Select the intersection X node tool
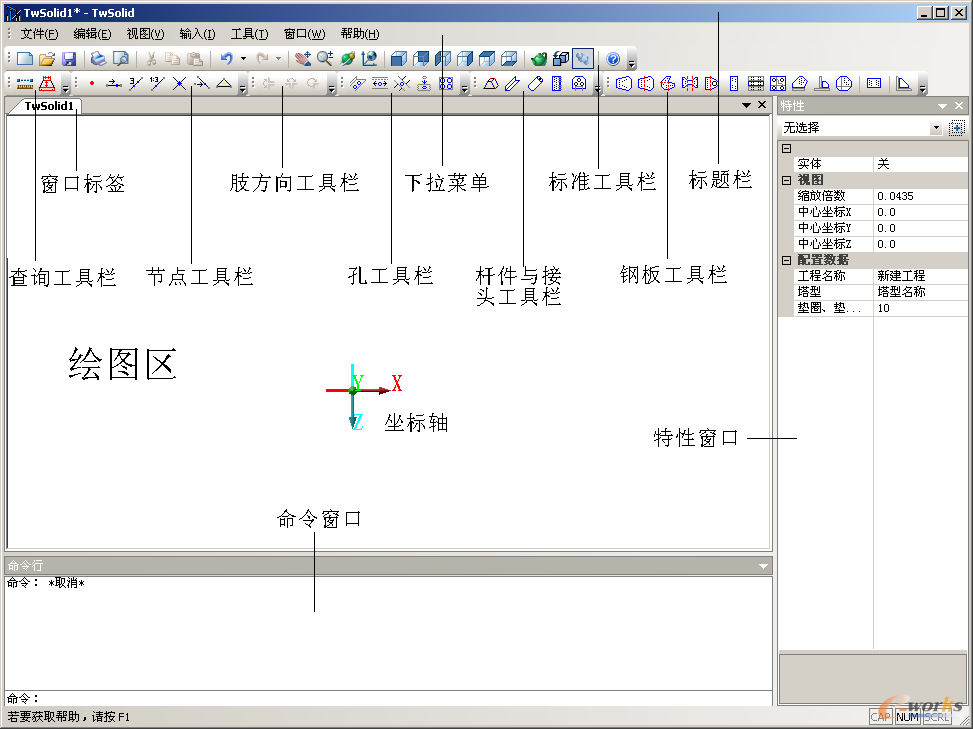The image size is (973, 729). 179,83
